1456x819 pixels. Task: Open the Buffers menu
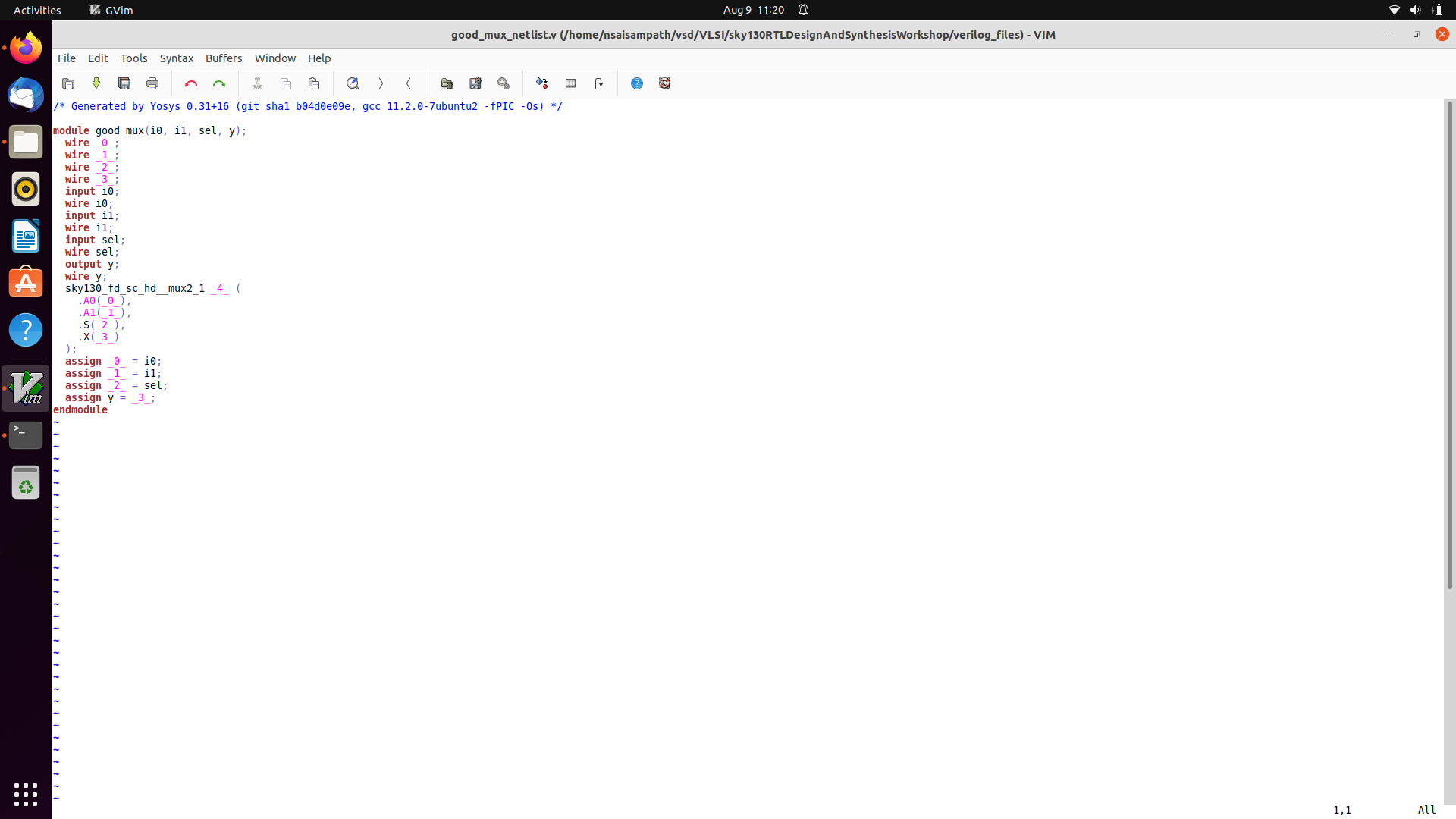click(224, 58)
